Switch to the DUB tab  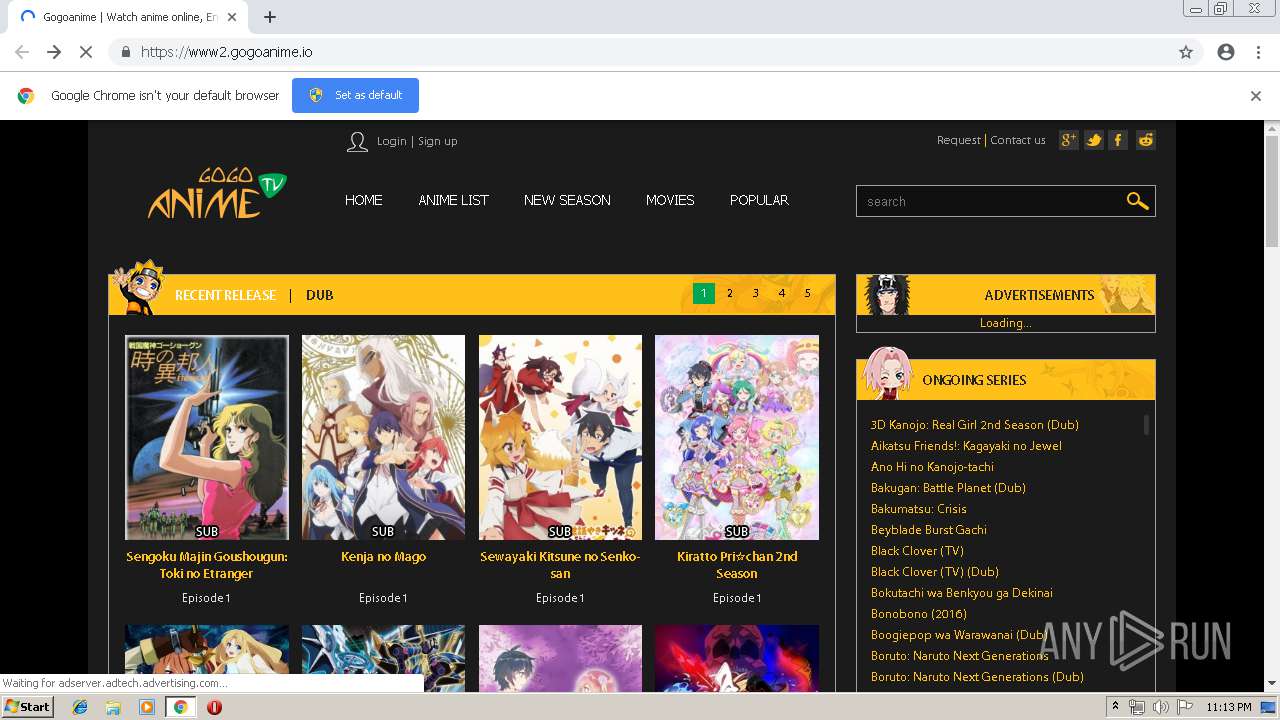click(320, 295)
